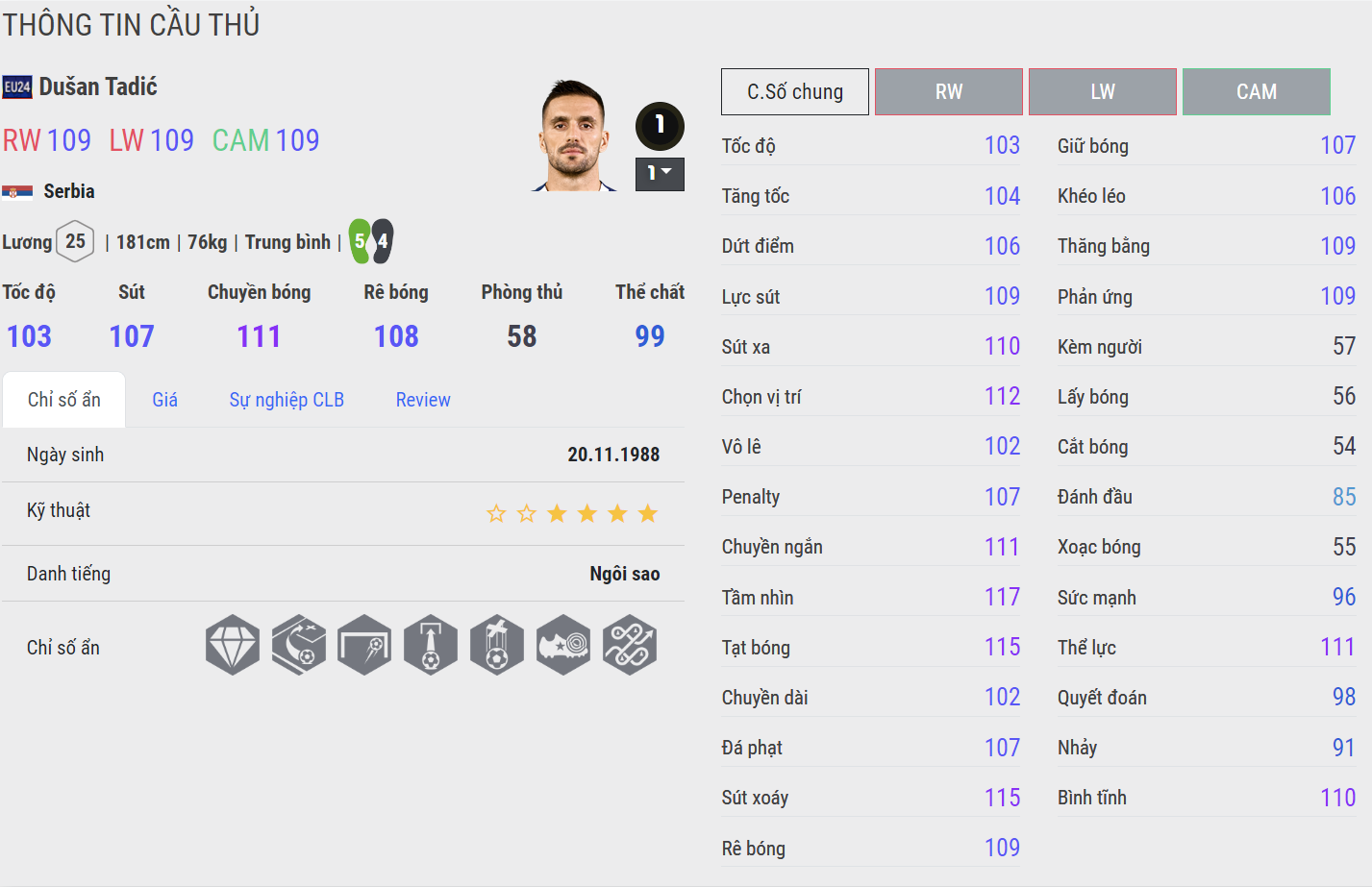Image resolution: width=1372 pixels, height=887 pixels.
Task: Click the Serbia flag icon
Action: click(x=17, y=191)
